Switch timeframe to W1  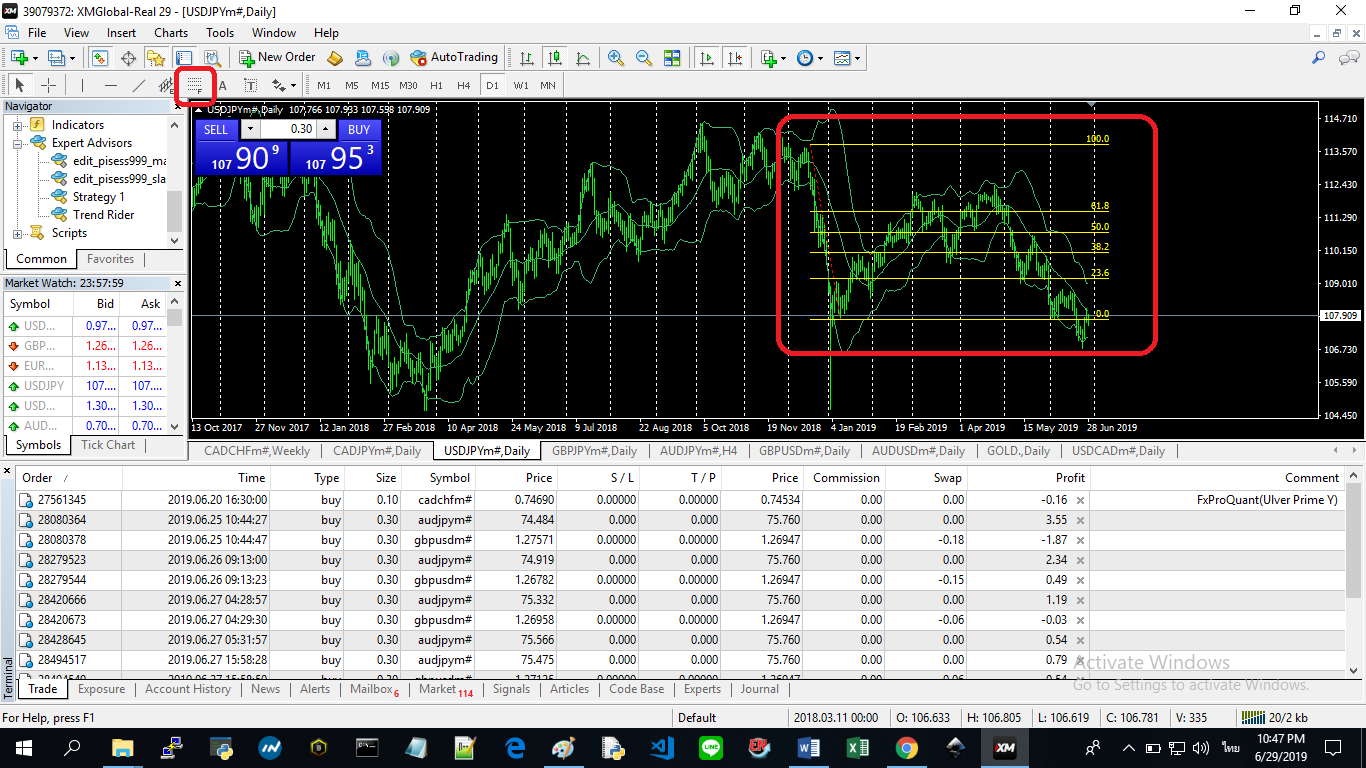click(x=521, y=85)
